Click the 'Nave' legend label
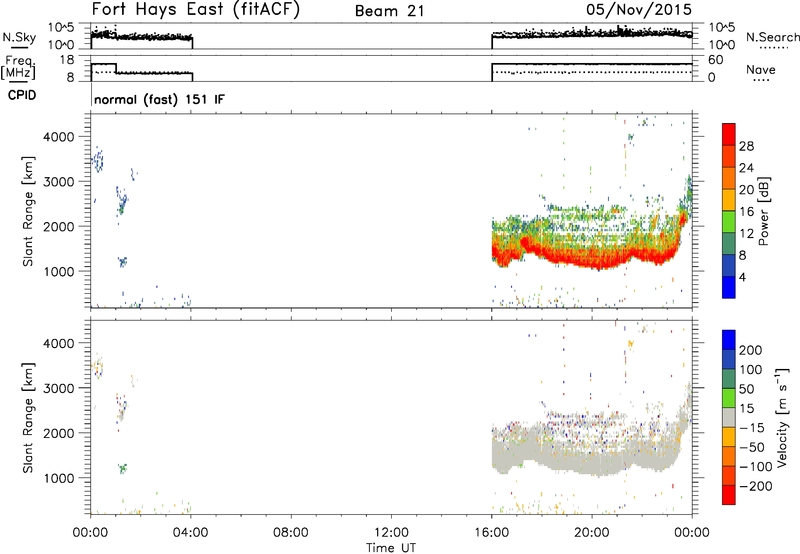800x554 pixels. [x=761, y=69]
